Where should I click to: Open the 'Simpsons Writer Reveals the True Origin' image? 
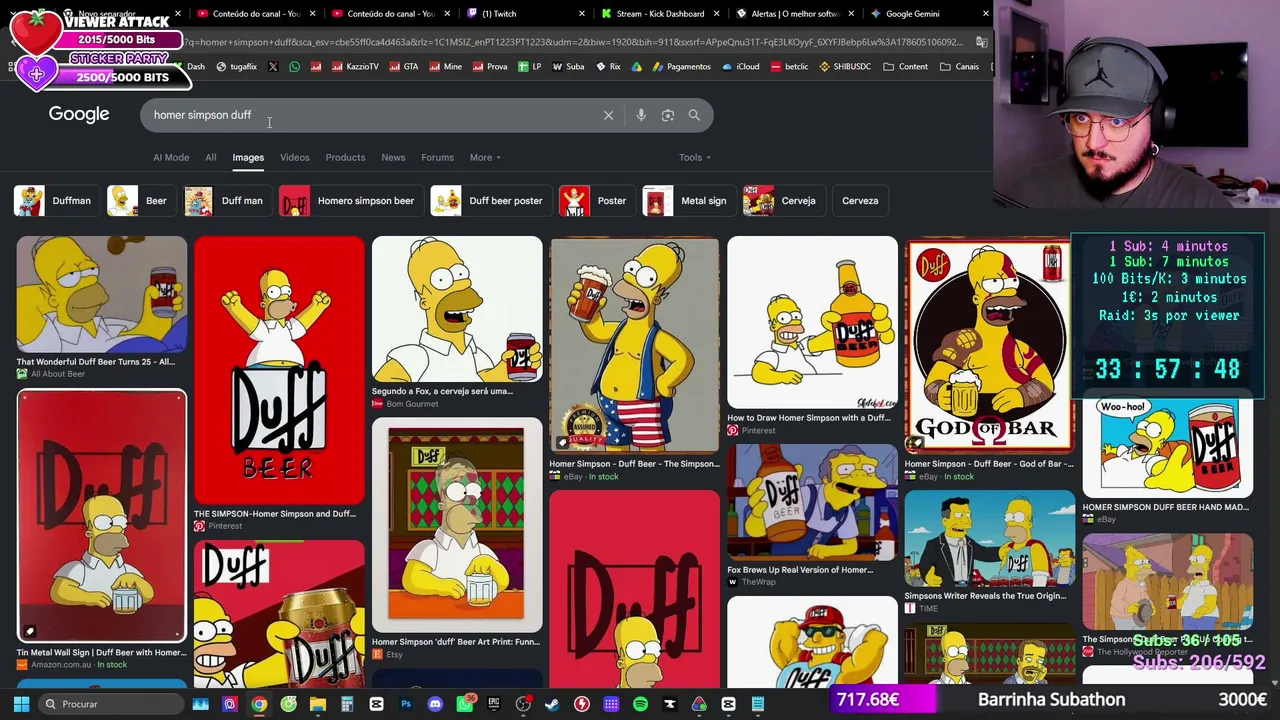pyautogui.click(x=989, y=538)
